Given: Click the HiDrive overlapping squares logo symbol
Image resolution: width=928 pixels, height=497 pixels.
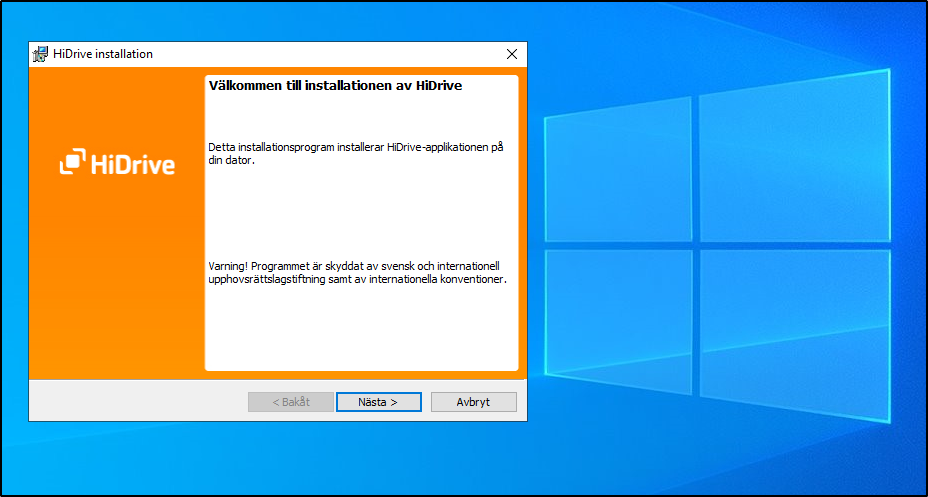Looking at the screenshot, I should tap(73, 163).
